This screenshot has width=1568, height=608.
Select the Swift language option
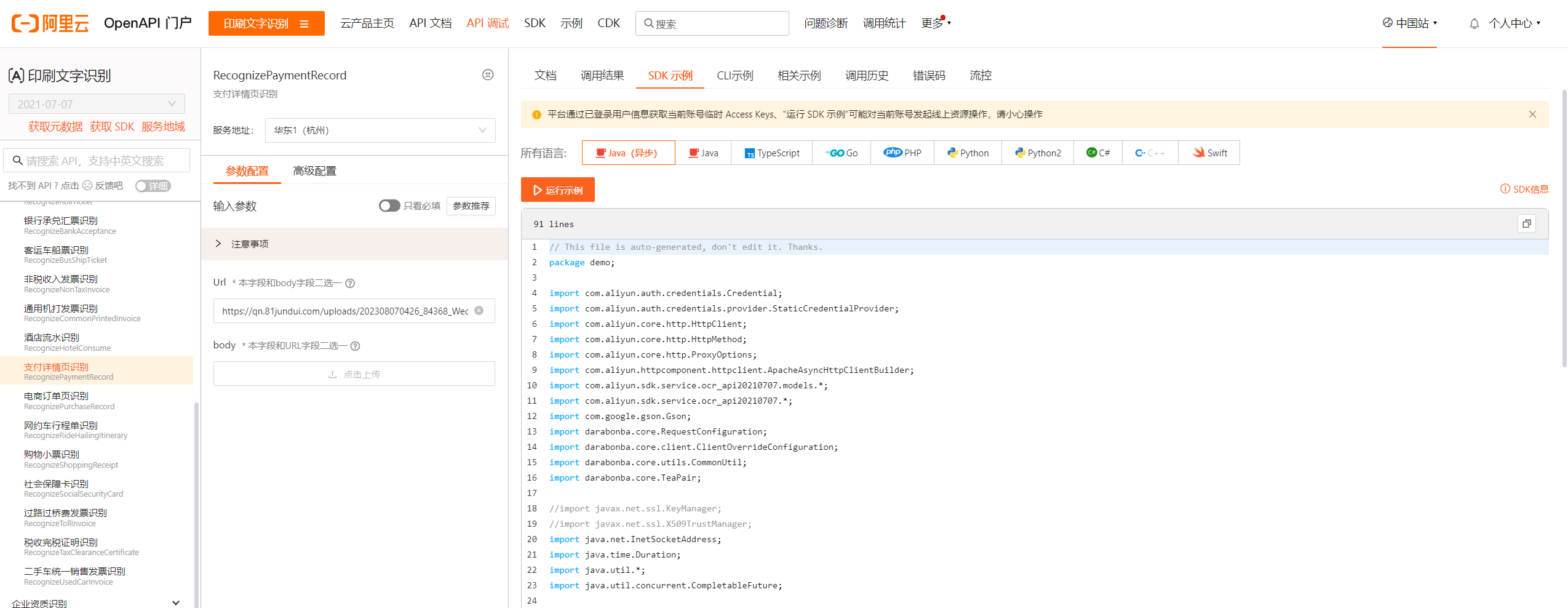pos(1209,153)
